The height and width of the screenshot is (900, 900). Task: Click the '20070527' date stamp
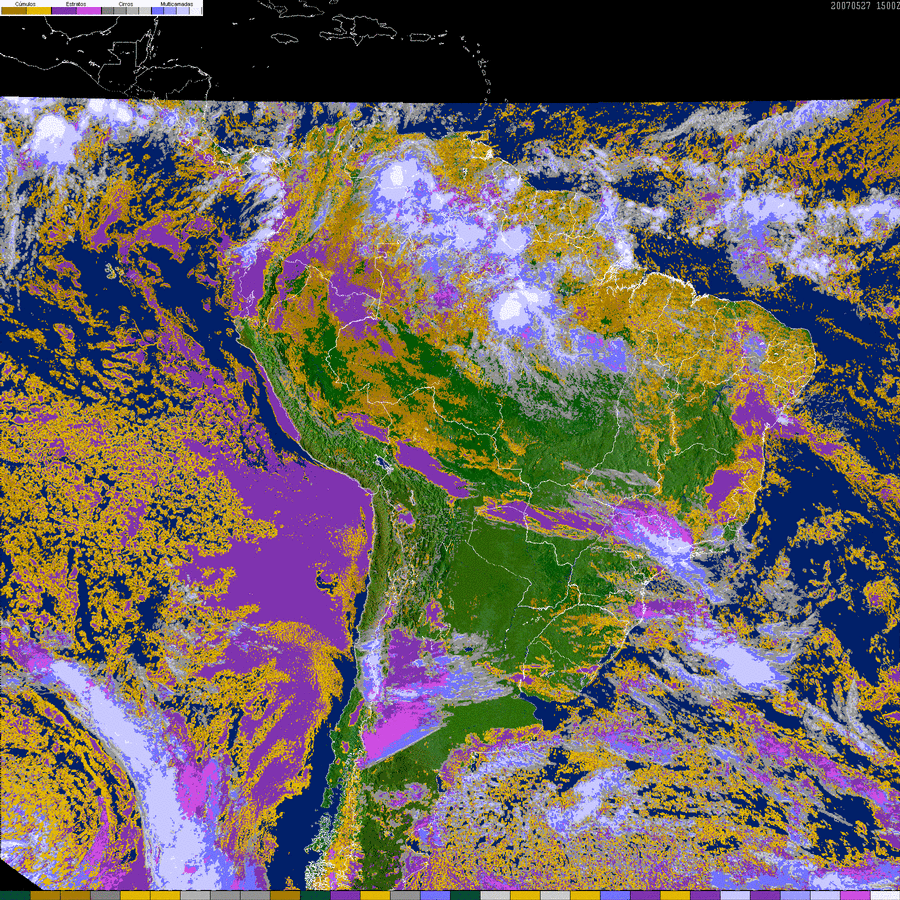point(851,6)
